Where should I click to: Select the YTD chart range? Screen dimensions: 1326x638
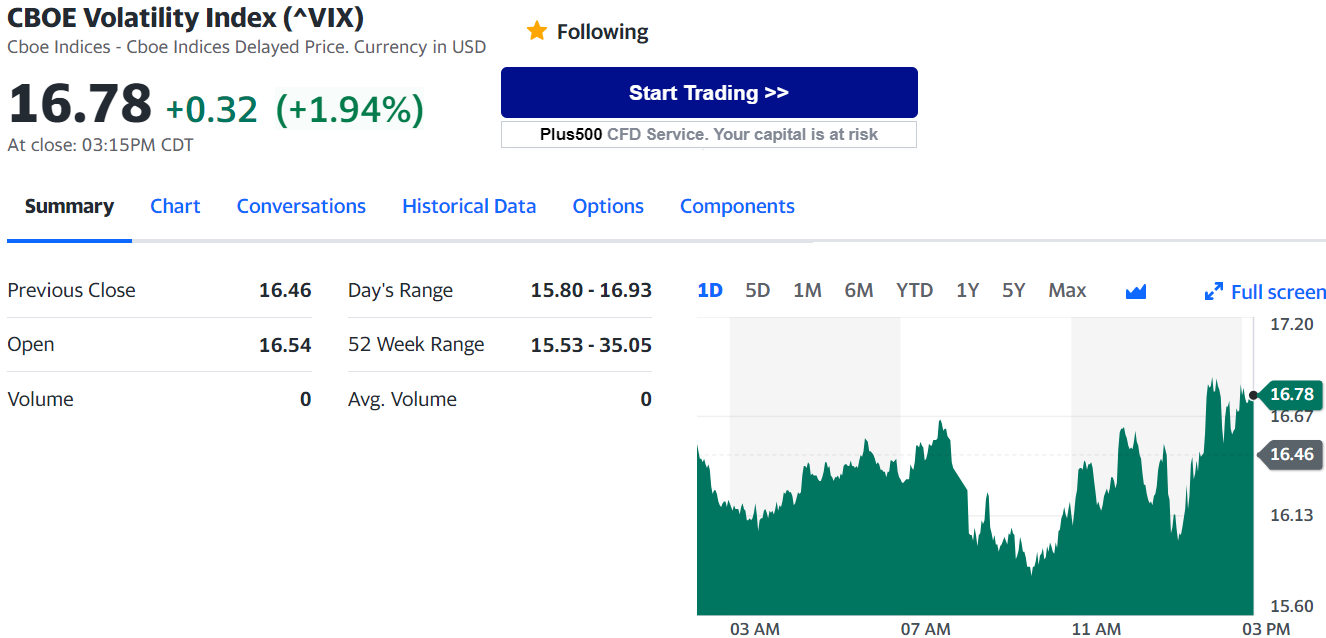tap(914, 291)
